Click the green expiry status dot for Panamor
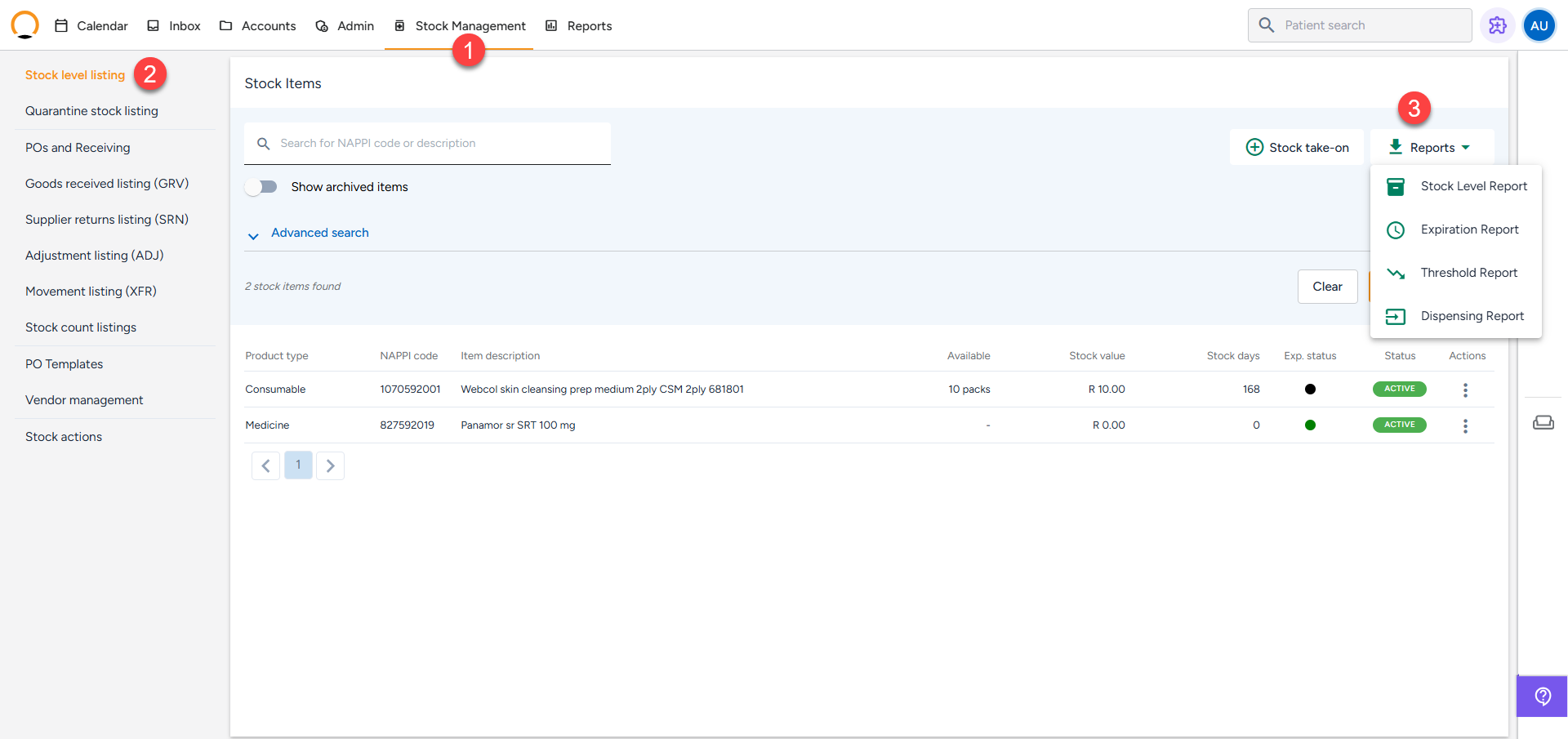This screenshot has width=1568, height=739. pos(1310,425)
